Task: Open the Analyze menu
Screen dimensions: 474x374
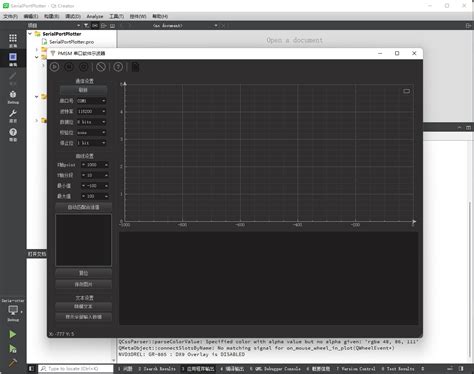Action: pyautogui.click(x=95, y=16)
